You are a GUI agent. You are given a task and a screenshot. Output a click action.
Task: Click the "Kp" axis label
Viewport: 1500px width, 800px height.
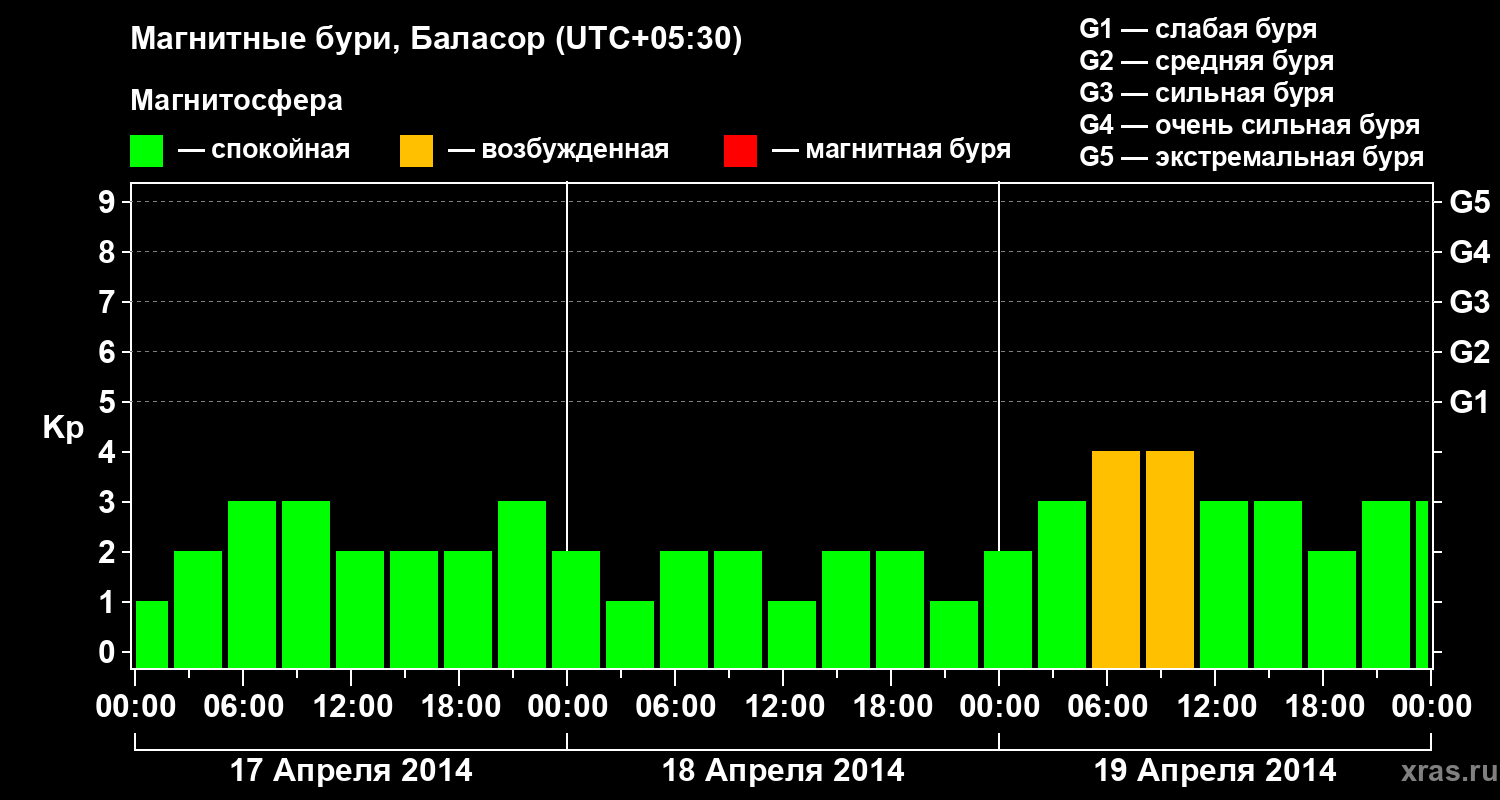[63, 428]
